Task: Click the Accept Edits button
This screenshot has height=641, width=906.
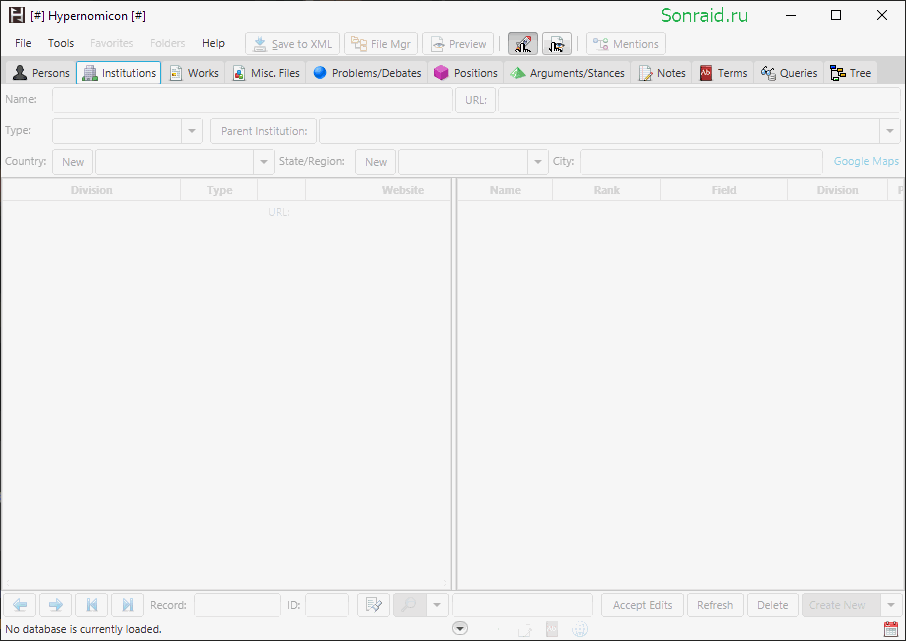Action: coord(643,605)
